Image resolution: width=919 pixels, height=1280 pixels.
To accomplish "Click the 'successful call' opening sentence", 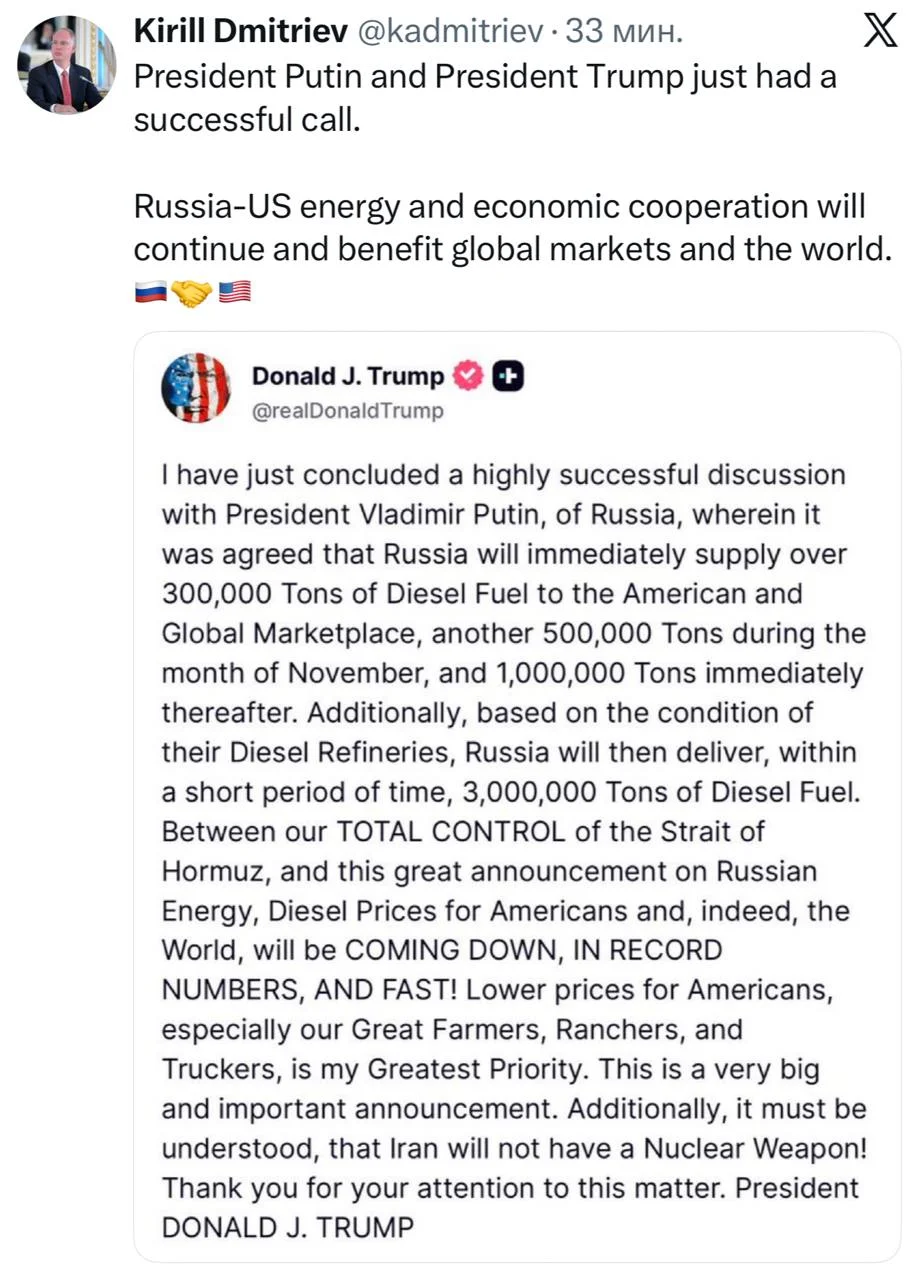I will [485, 97].
